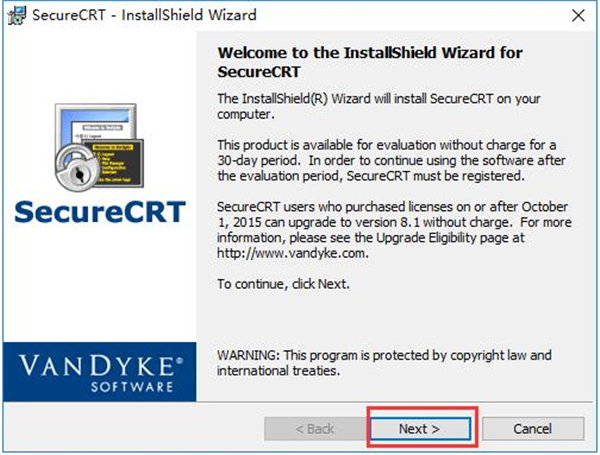
Task: Cancel the SecureCRT installation
Action: 532,429
